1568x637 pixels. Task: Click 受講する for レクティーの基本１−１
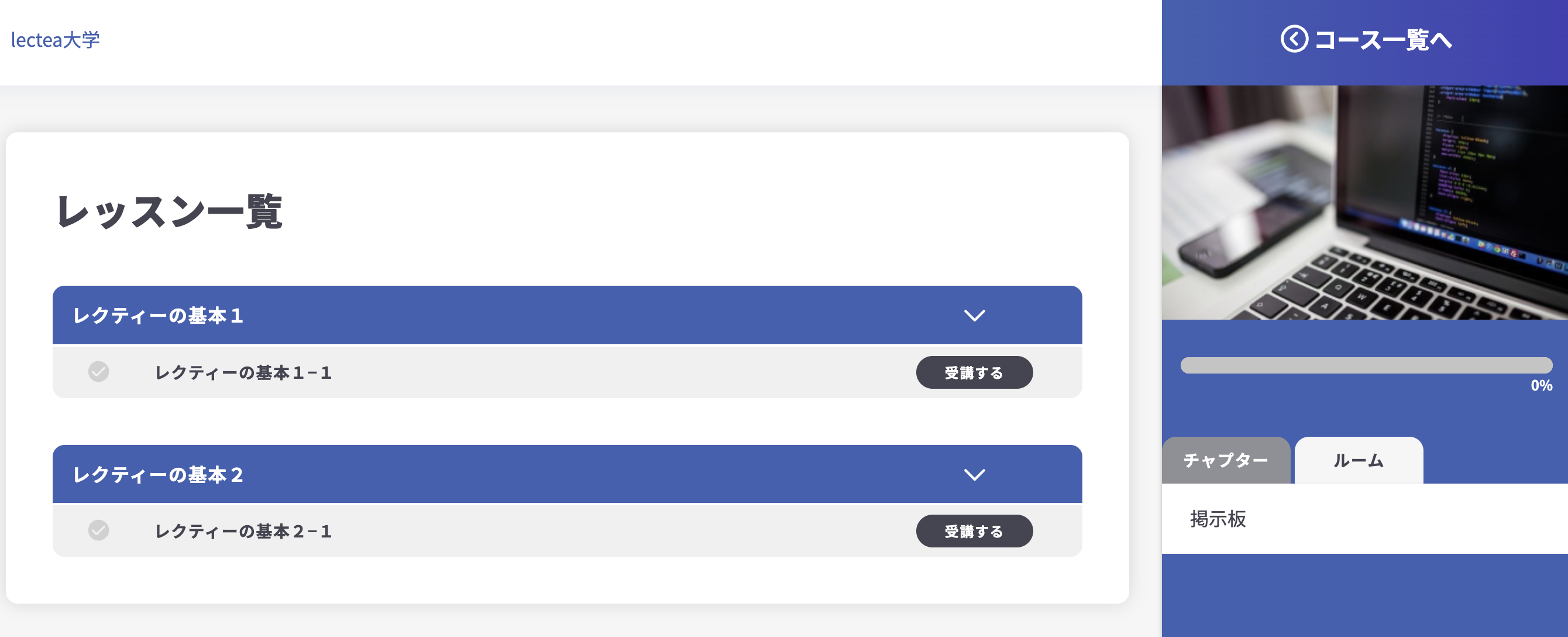[974, 372]
